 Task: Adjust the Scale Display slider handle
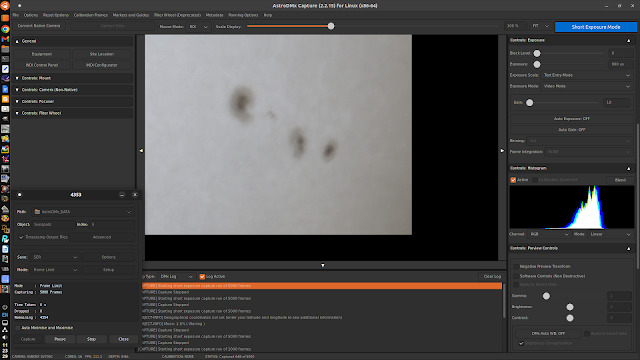pos(331,27)
